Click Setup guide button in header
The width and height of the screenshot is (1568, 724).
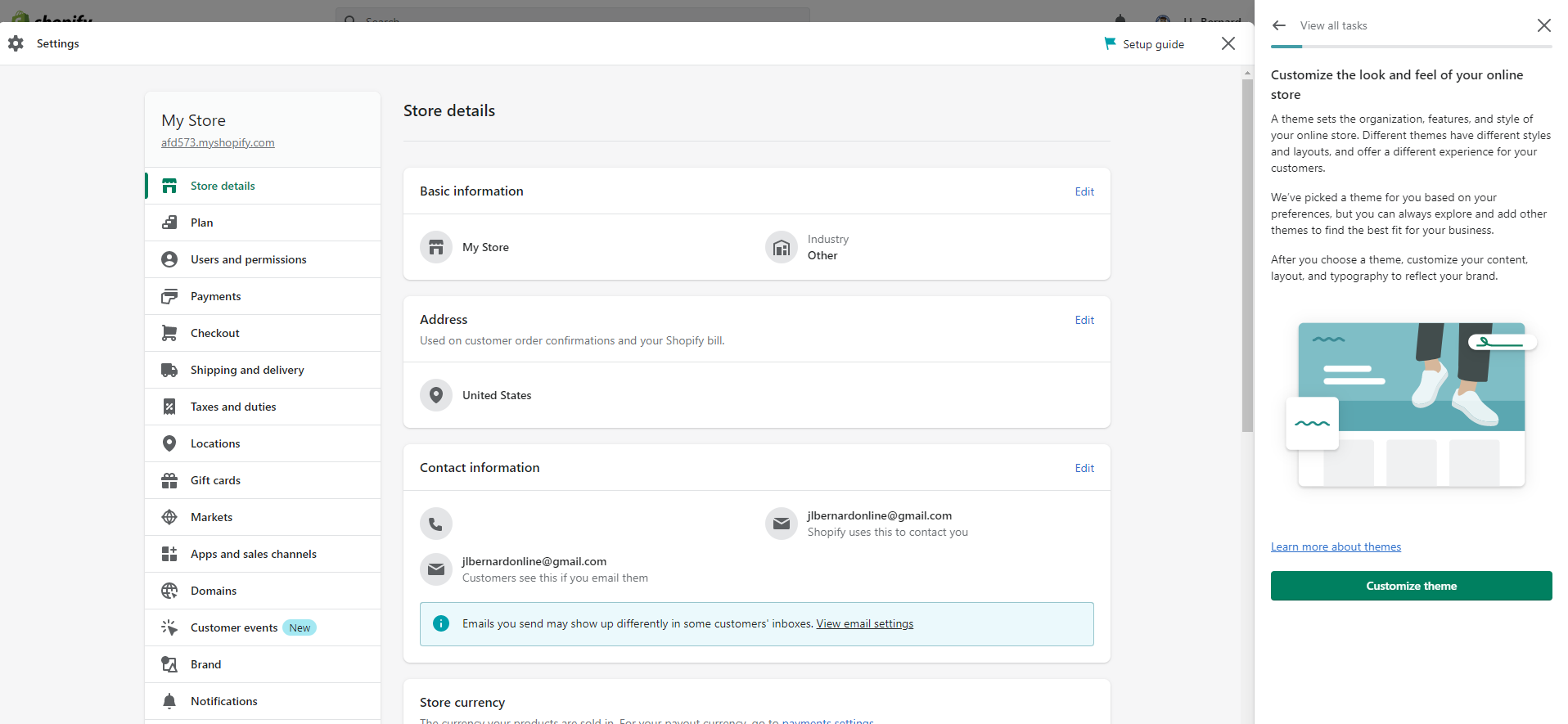click(1144, 44)
